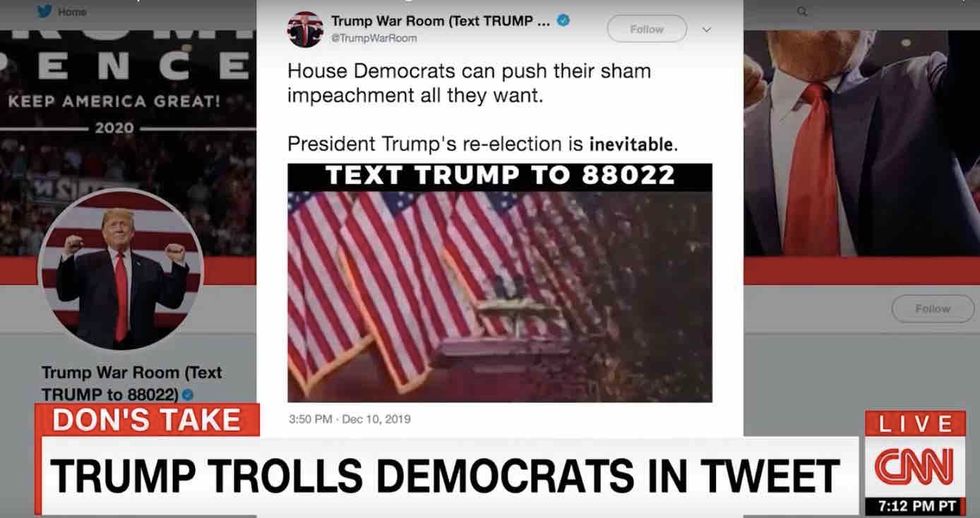980x518 pixels.
Task: Expand the tweet options chevron next to Follow
Action: coord(707,29)
